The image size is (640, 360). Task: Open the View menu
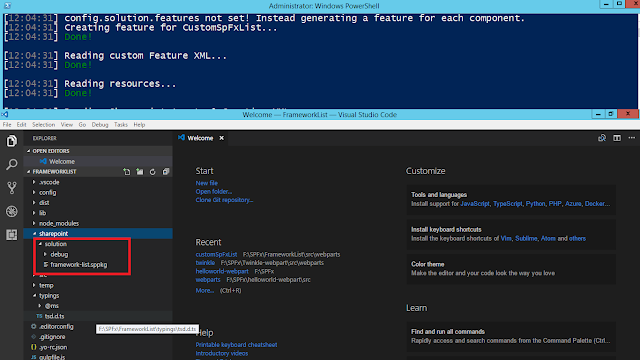point(67,124)
